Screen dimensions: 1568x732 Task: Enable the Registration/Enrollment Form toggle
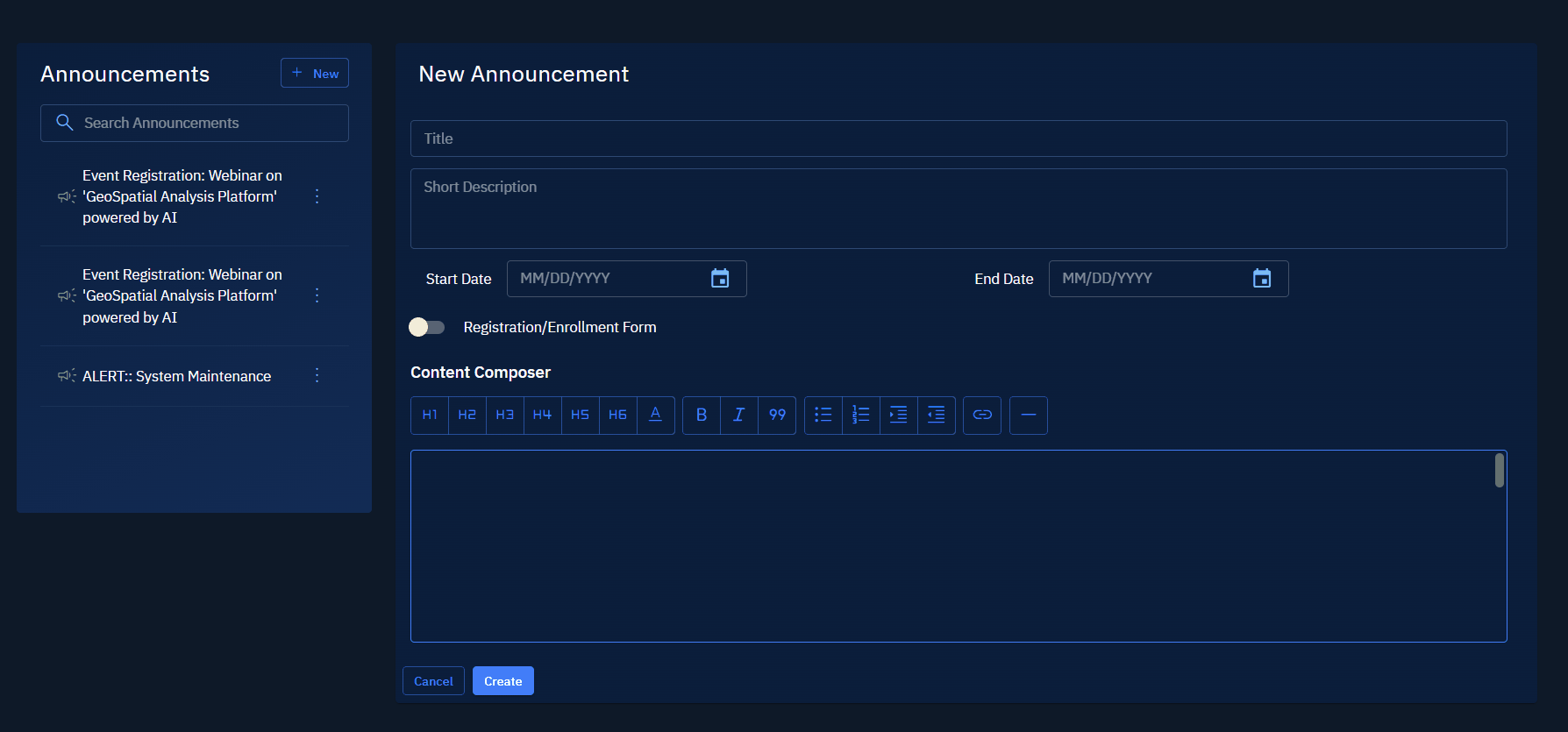pyautogui.click(x=427, y=327)
